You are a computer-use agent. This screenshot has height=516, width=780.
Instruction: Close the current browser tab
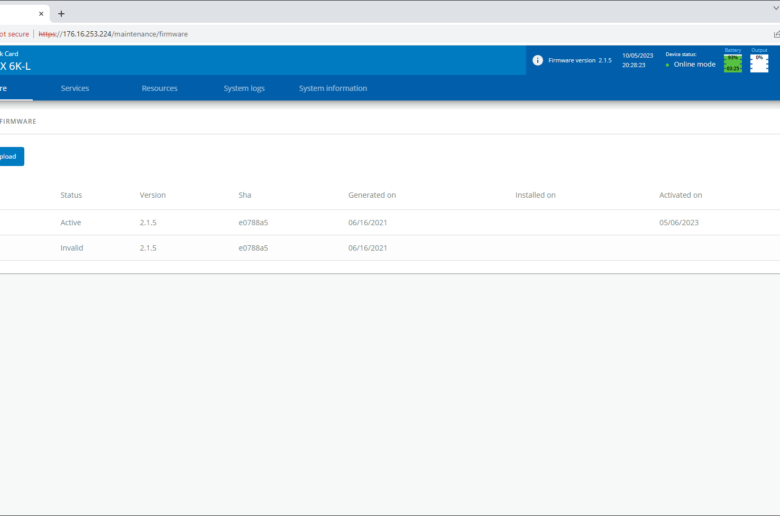[x=41, y=14]
